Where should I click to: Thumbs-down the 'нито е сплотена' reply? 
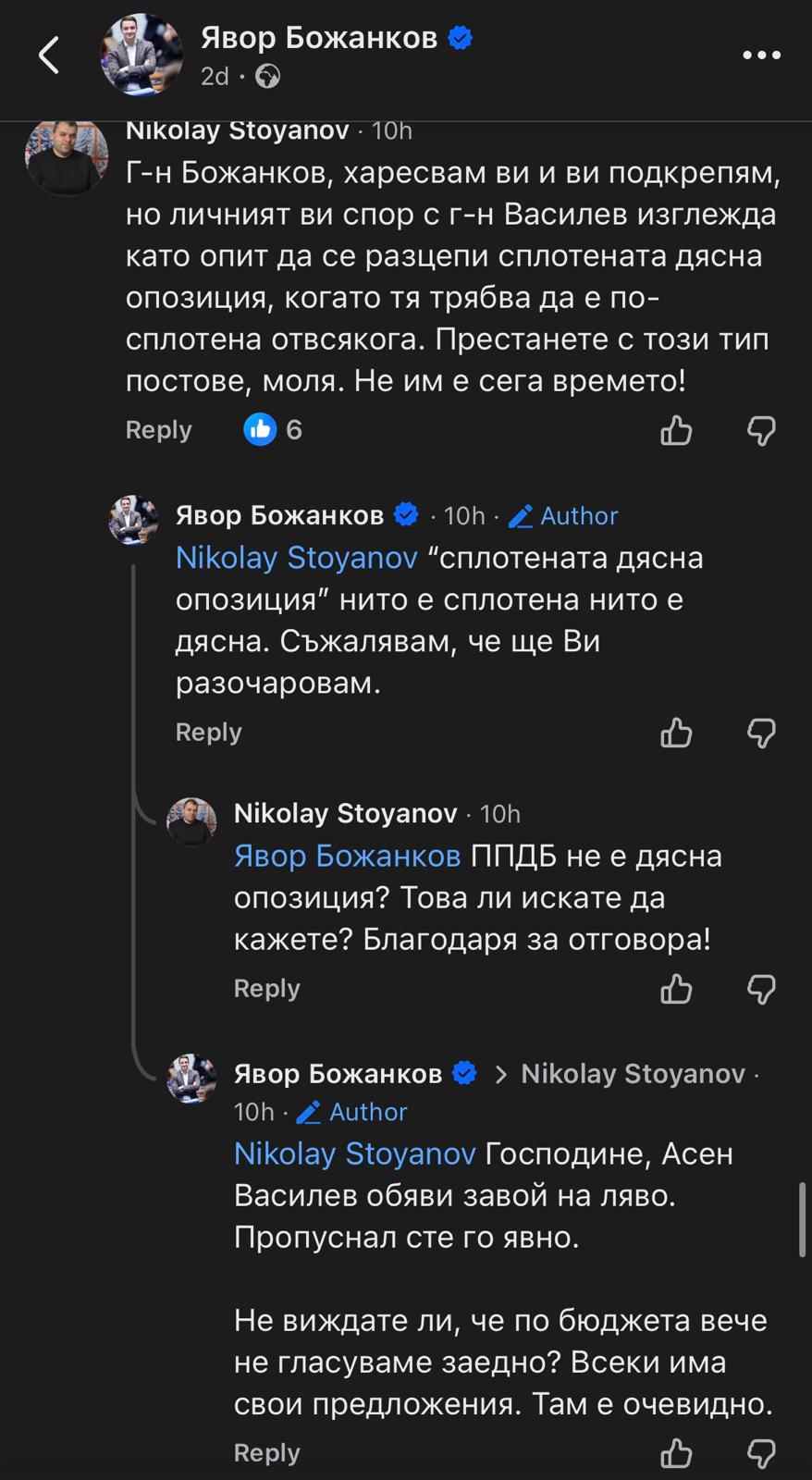click(x=761, y=733)
